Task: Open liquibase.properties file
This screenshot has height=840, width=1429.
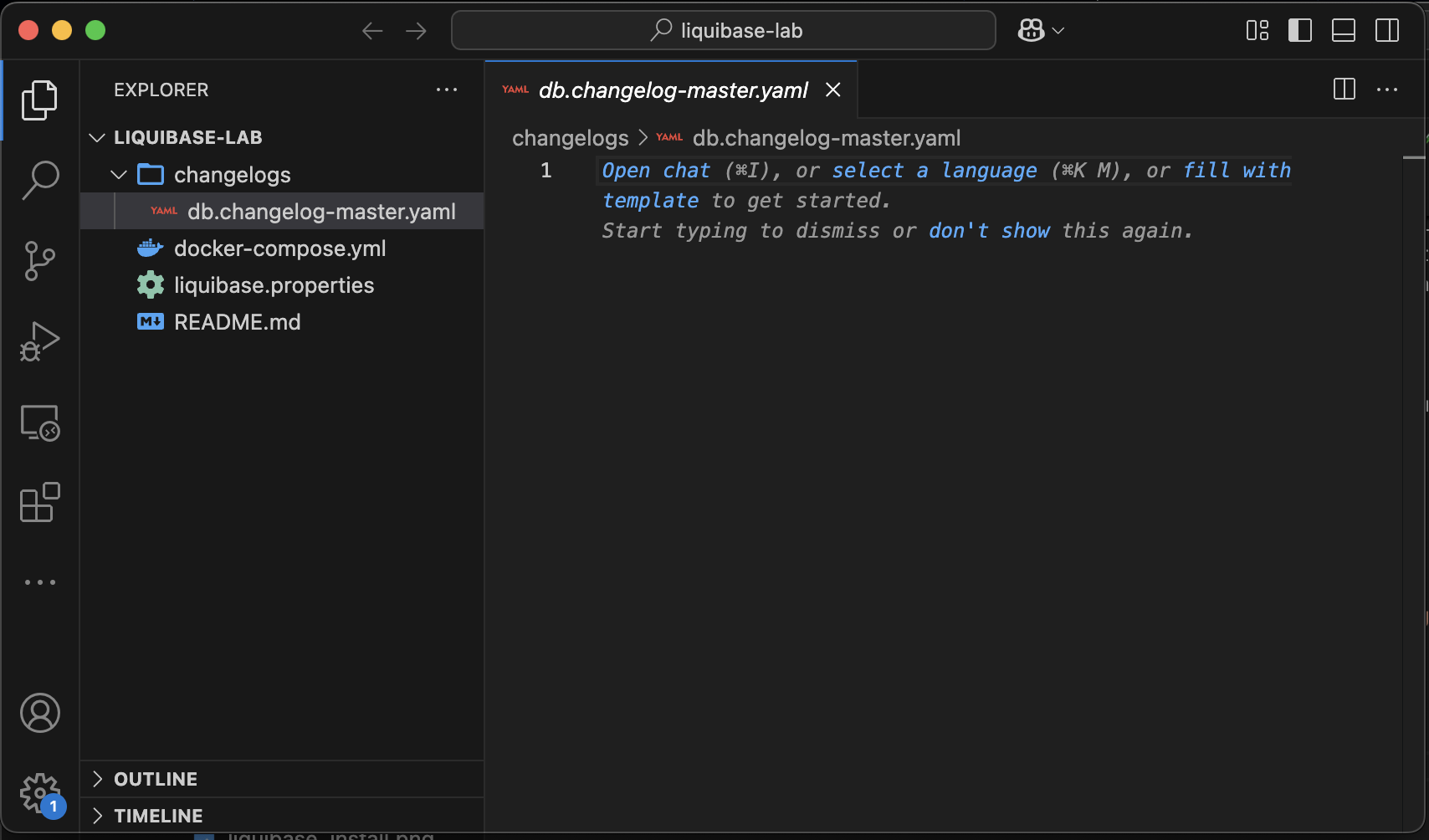Action: [x=282, y=285]
